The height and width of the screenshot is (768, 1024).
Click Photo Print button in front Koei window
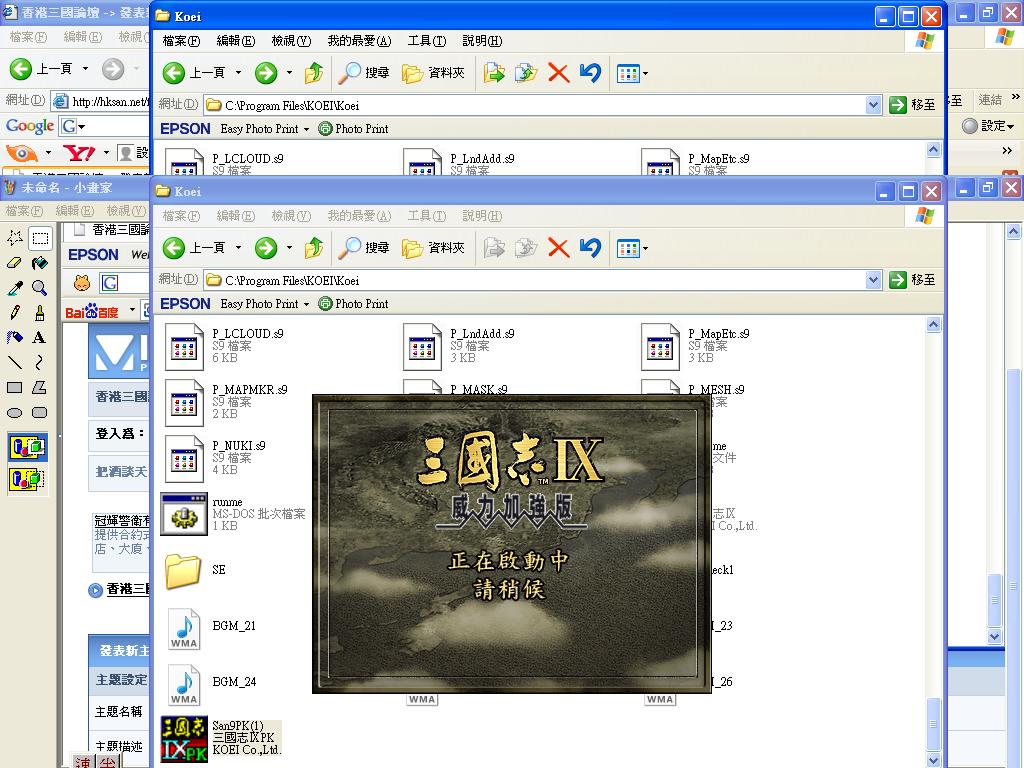[353, 304]
